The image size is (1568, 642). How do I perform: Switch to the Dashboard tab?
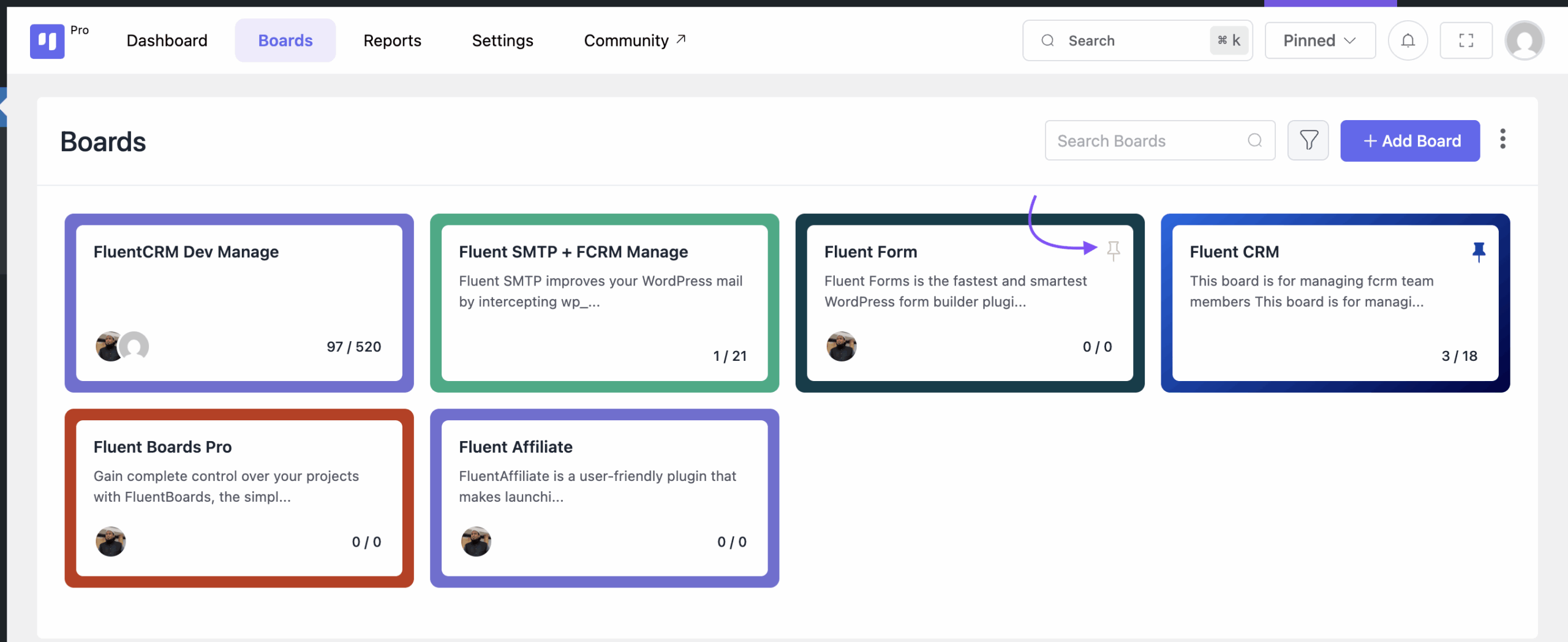pyautogui.click(x=167, y=40)
